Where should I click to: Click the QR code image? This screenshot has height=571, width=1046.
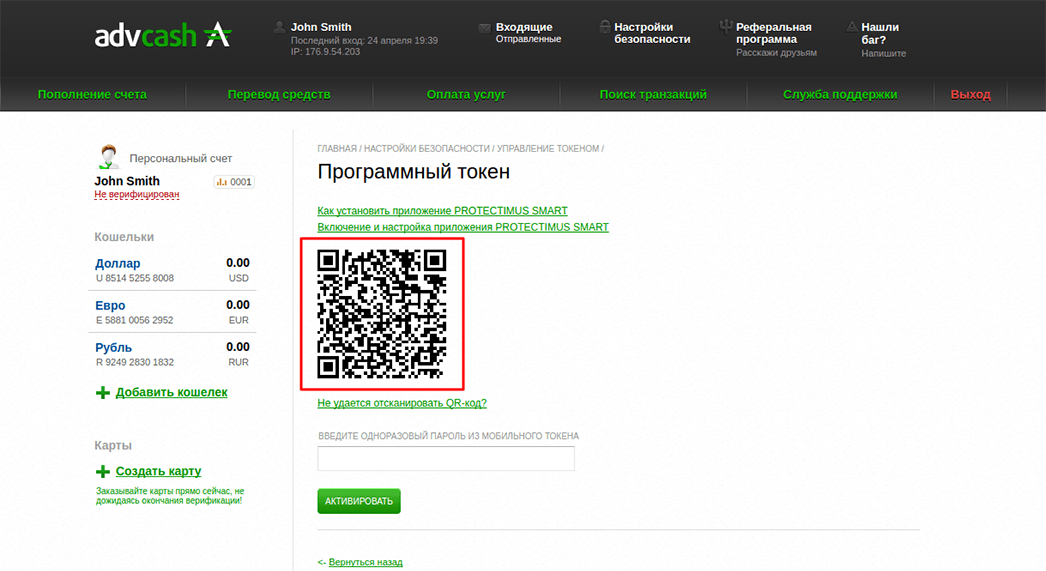(x=382, y=314)
